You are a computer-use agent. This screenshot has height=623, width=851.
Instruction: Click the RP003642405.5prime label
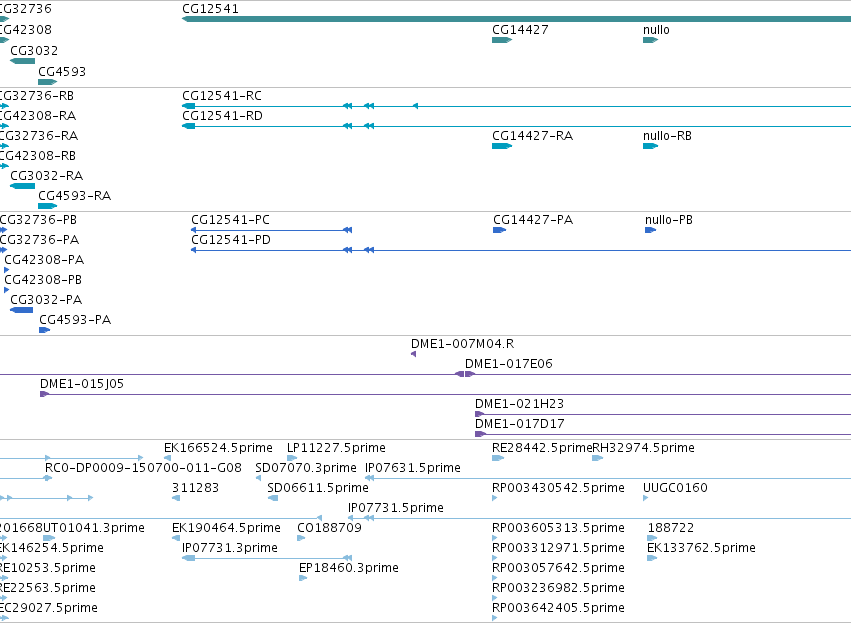558,609
